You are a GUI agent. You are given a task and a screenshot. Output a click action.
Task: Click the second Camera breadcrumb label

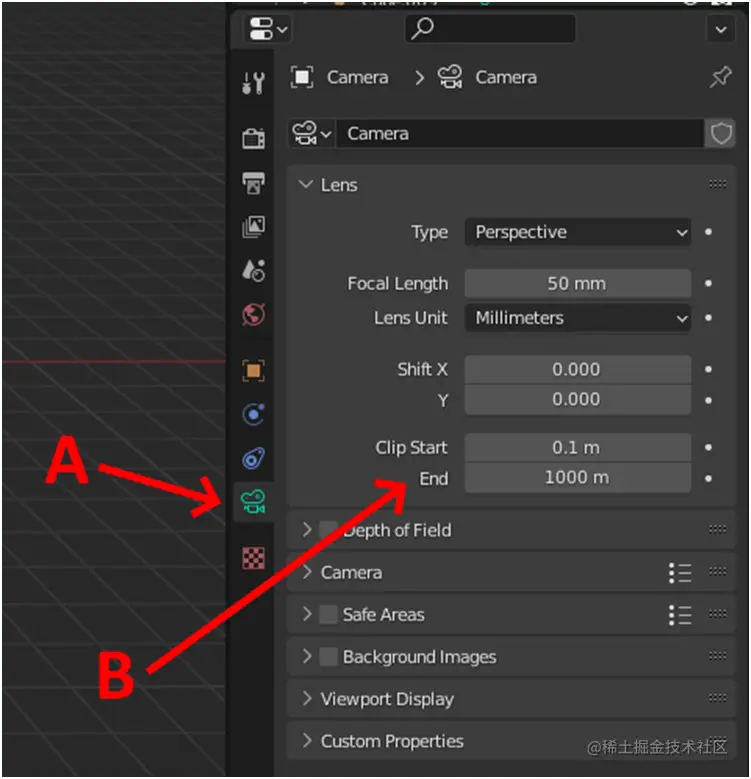tap(506, 78)
